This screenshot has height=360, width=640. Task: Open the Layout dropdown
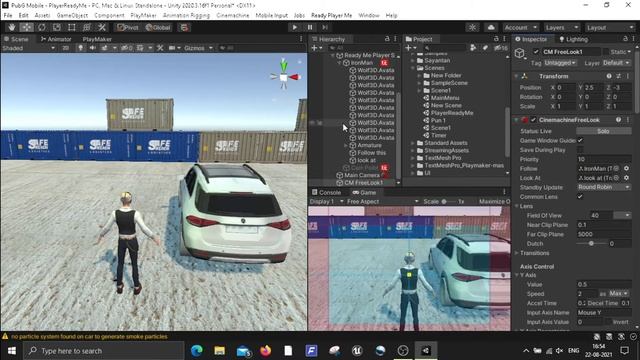tap(610, 27)
